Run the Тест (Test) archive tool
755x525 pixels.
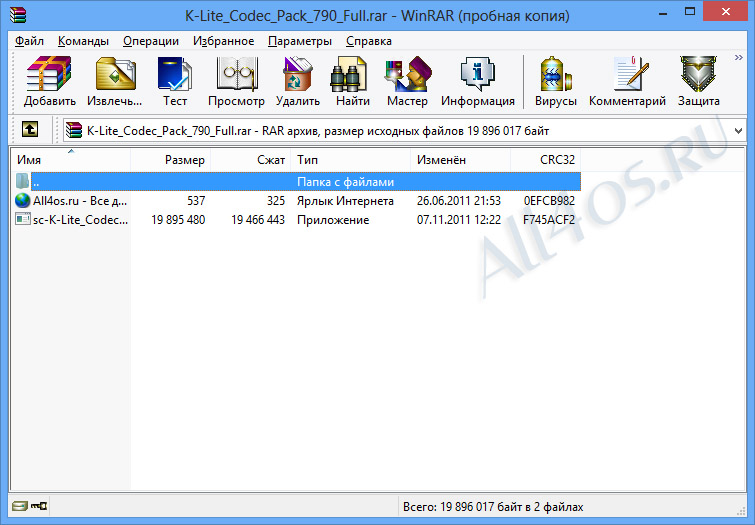(x=174, y=73)
